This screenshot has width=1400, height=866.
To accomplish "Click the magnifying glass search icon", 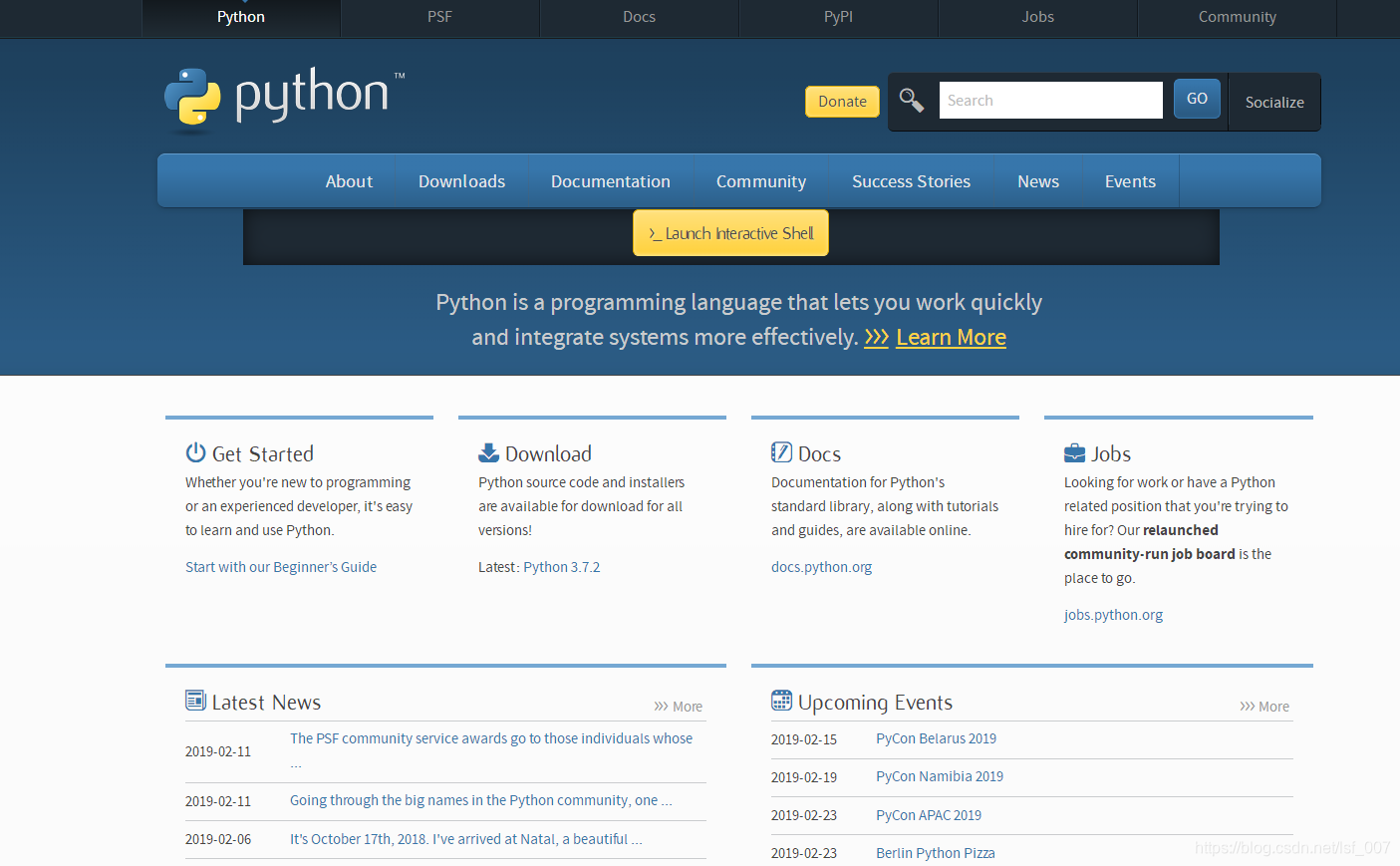I will [911, 100].
